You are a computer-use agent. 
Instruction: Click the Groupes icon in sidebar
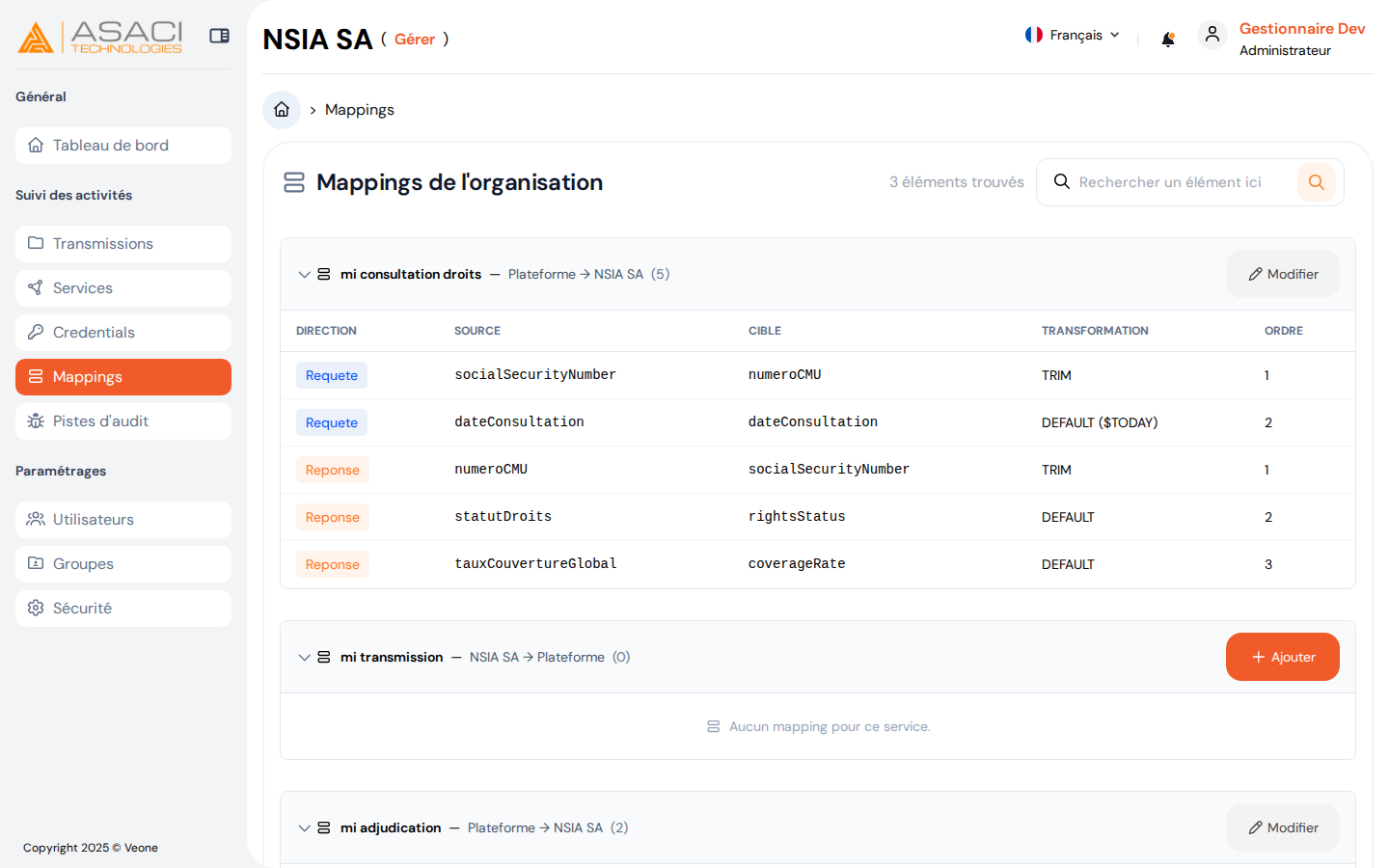[x=36, y=563]
